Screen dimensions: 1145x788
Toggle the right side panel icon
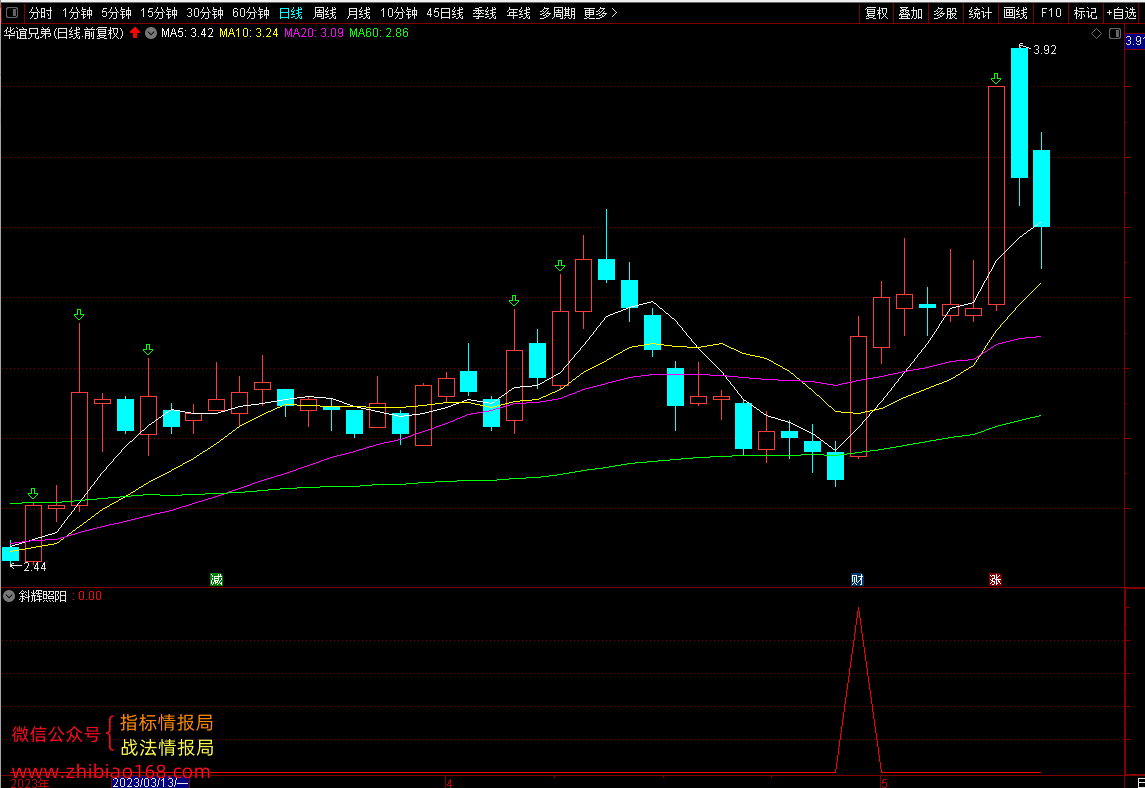coord(1115,34)
